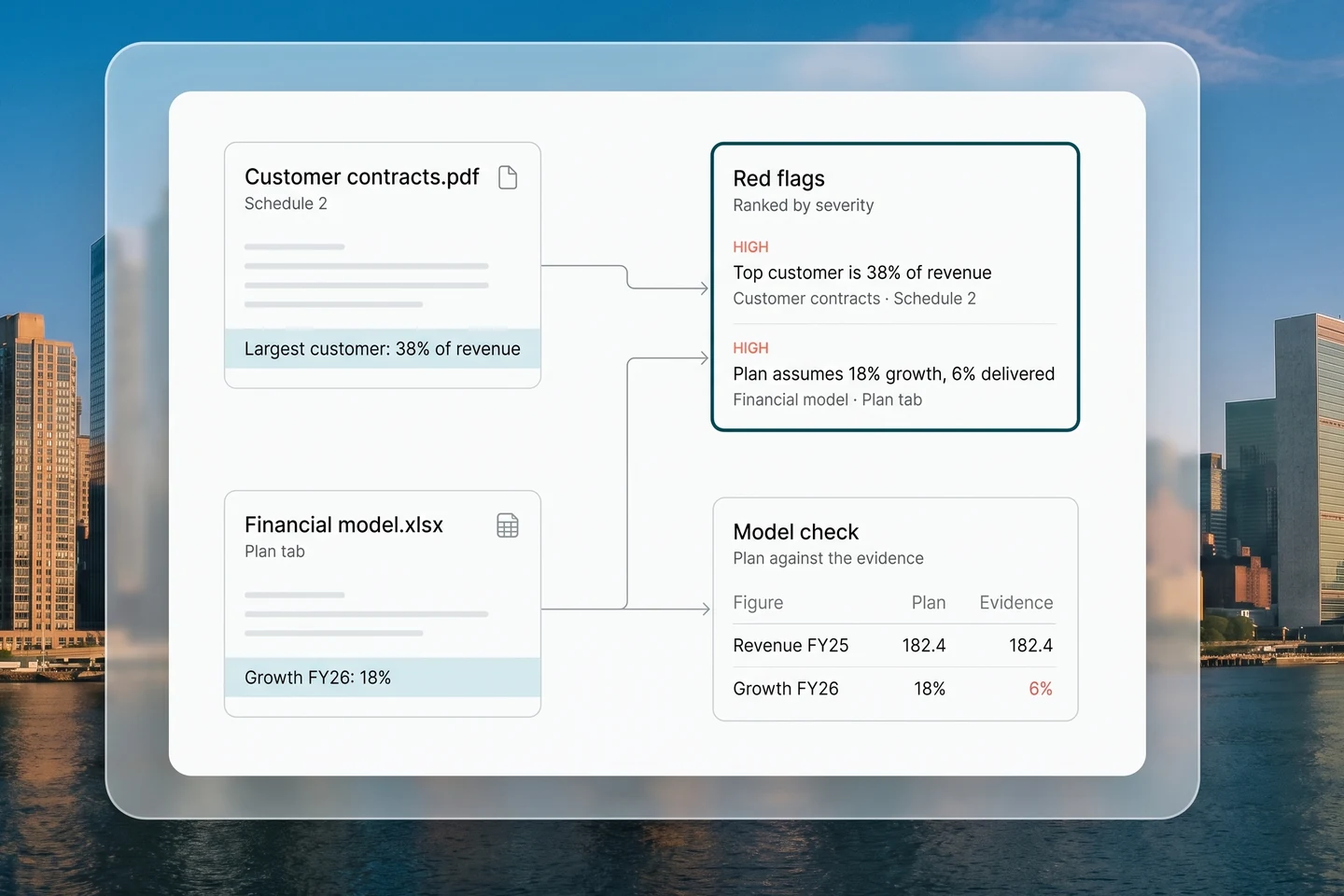This screenshot has height=896, width=1344.
Task: Click the spreadsheet icon on Financial model card
Action: tap(508, 525)
